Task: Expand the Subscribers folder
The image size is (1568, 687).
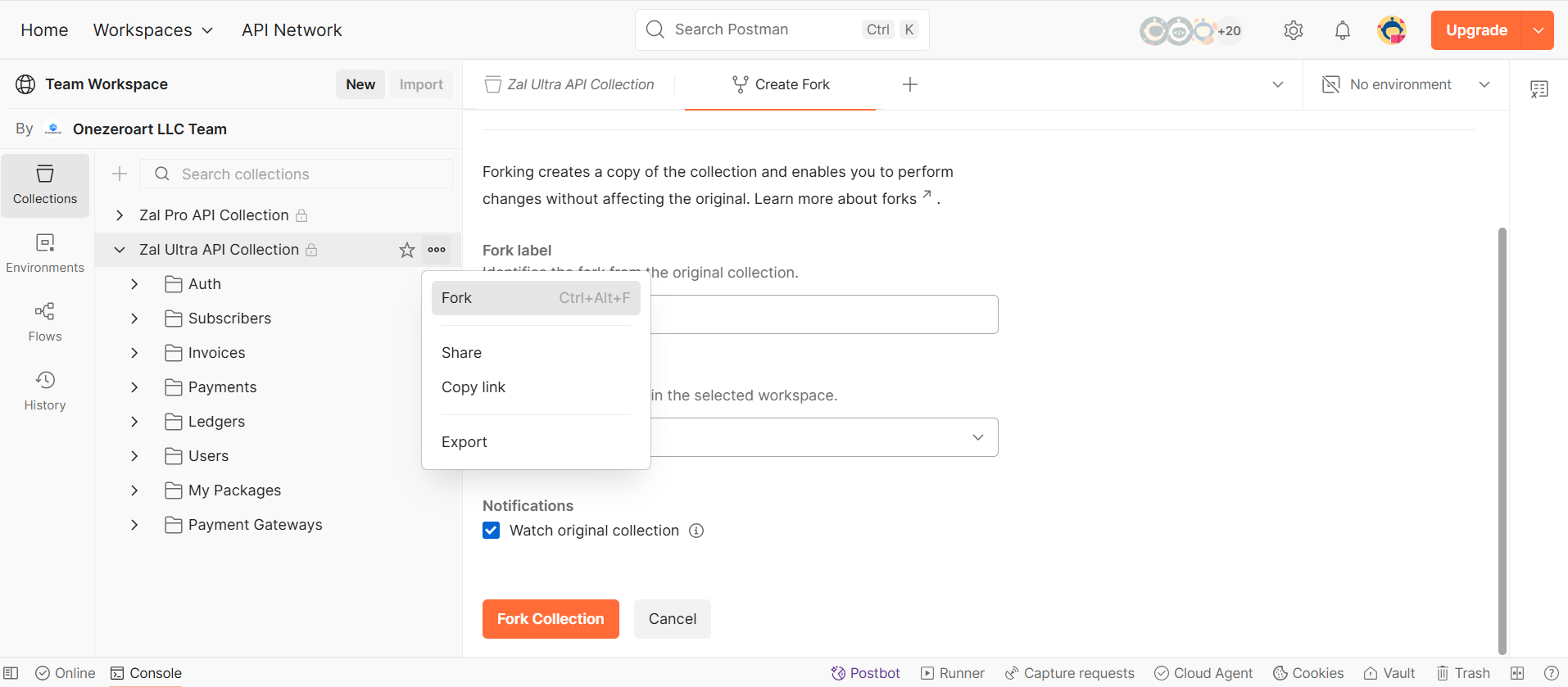Action: [134, 319]
